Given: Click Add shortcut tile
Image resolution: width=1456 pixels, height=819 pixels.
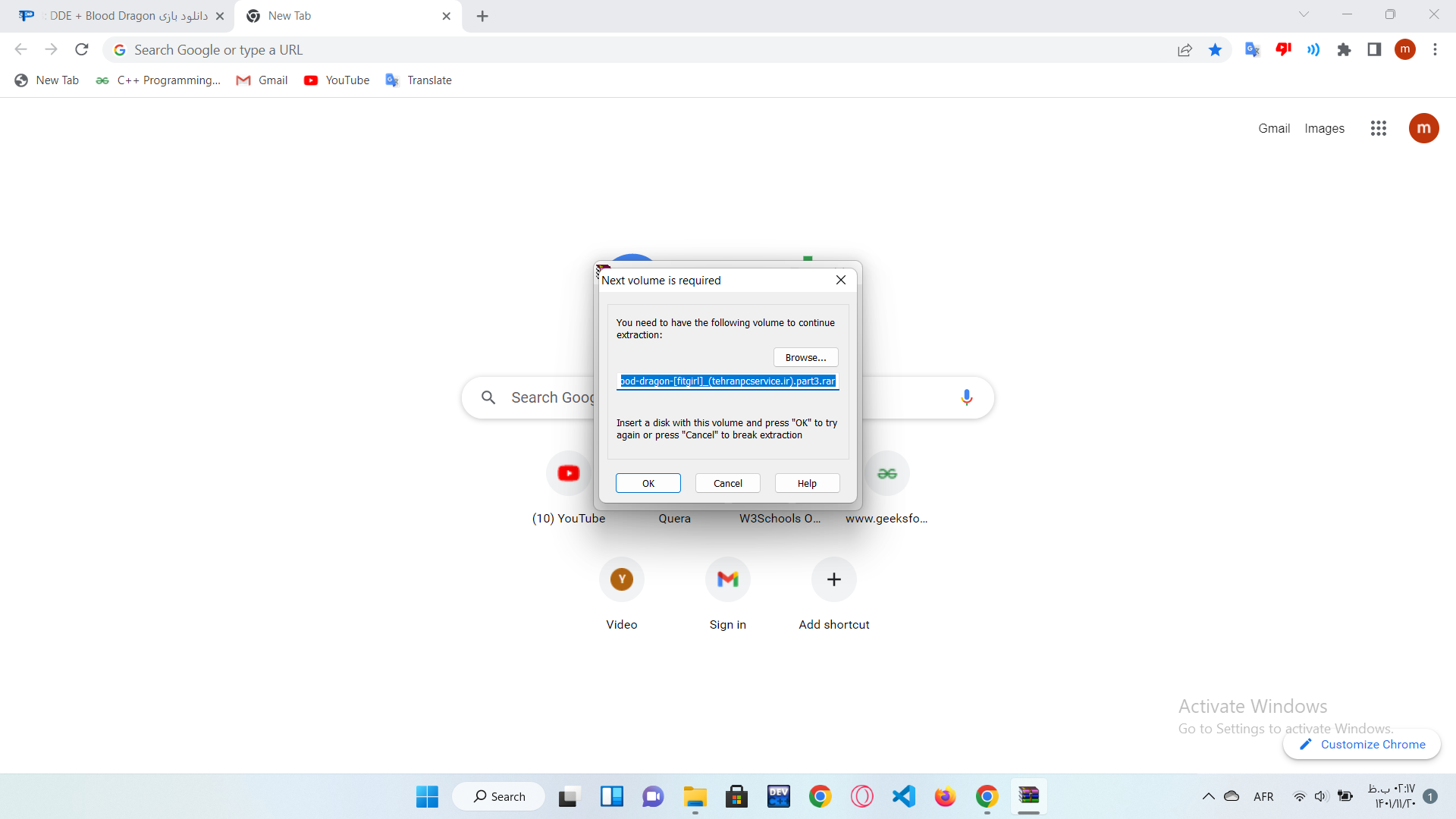Looking at the screenshot, I should pos(833,580).
